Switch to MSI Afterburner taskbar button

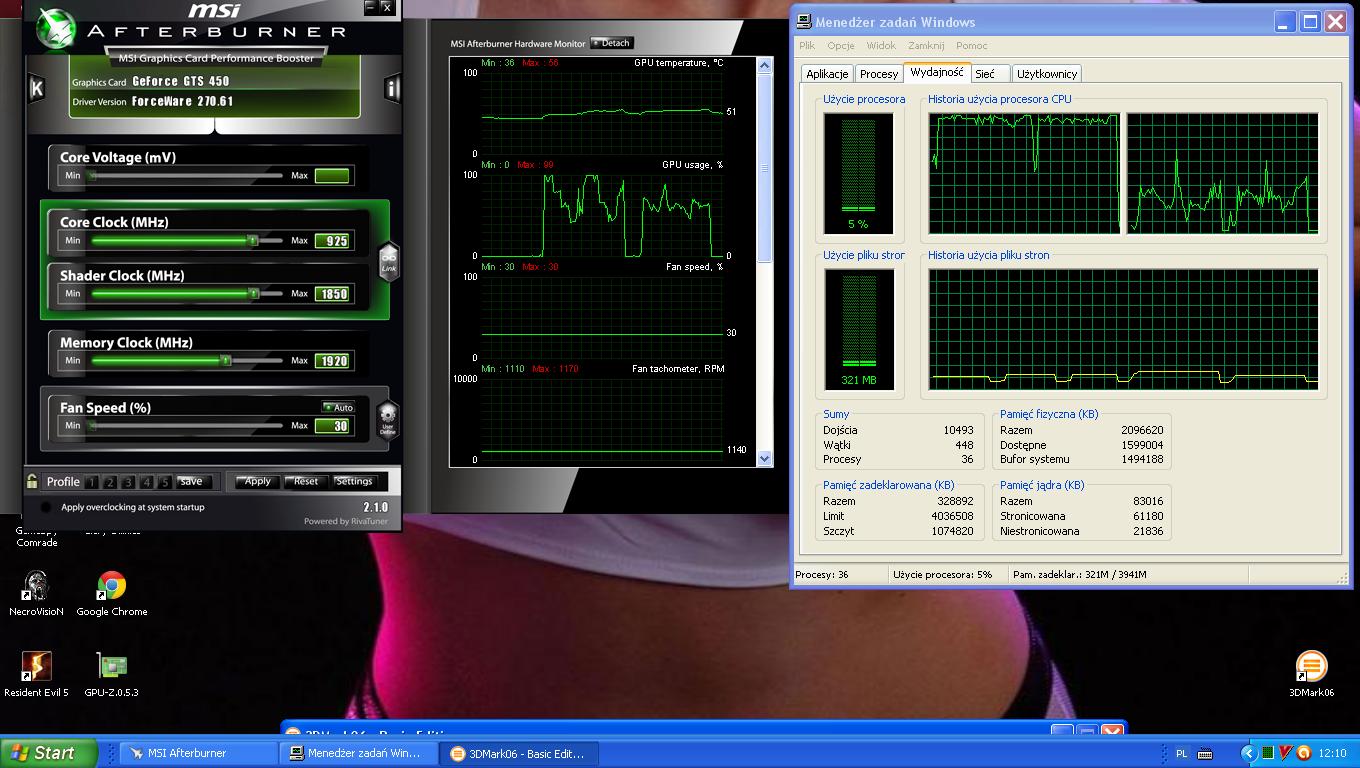(x=198, y=753)
